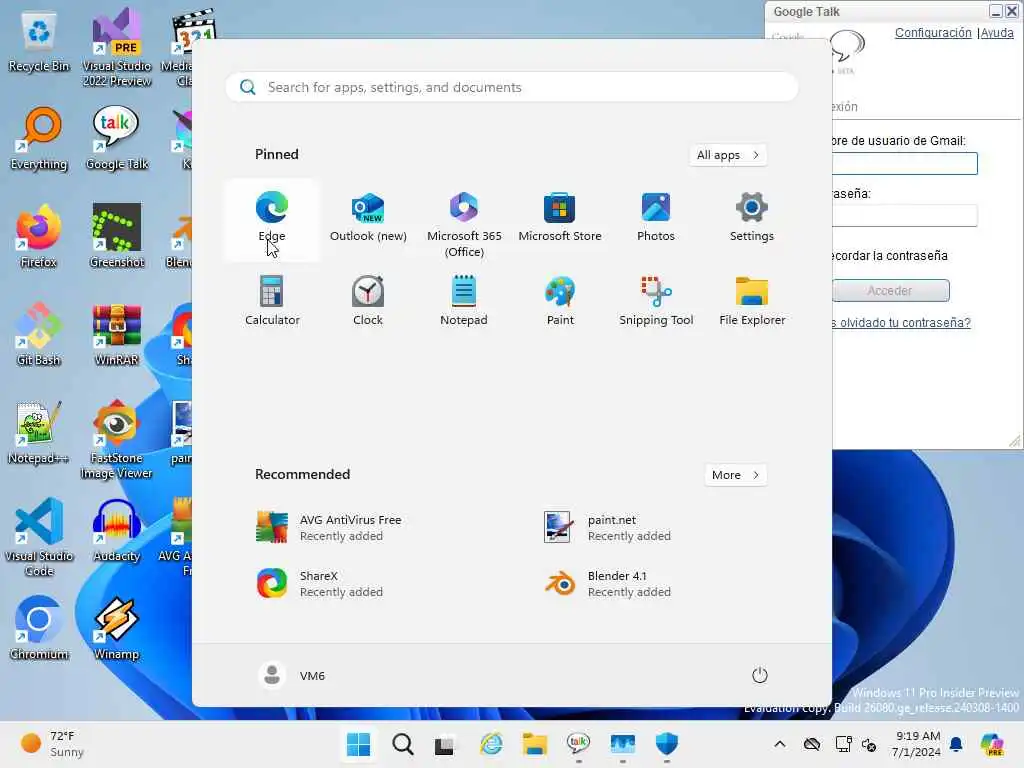The width and height of the screenshot is (1024, 768).
Task: Open File Explorer taskbar icon
Action: (534, 744)
